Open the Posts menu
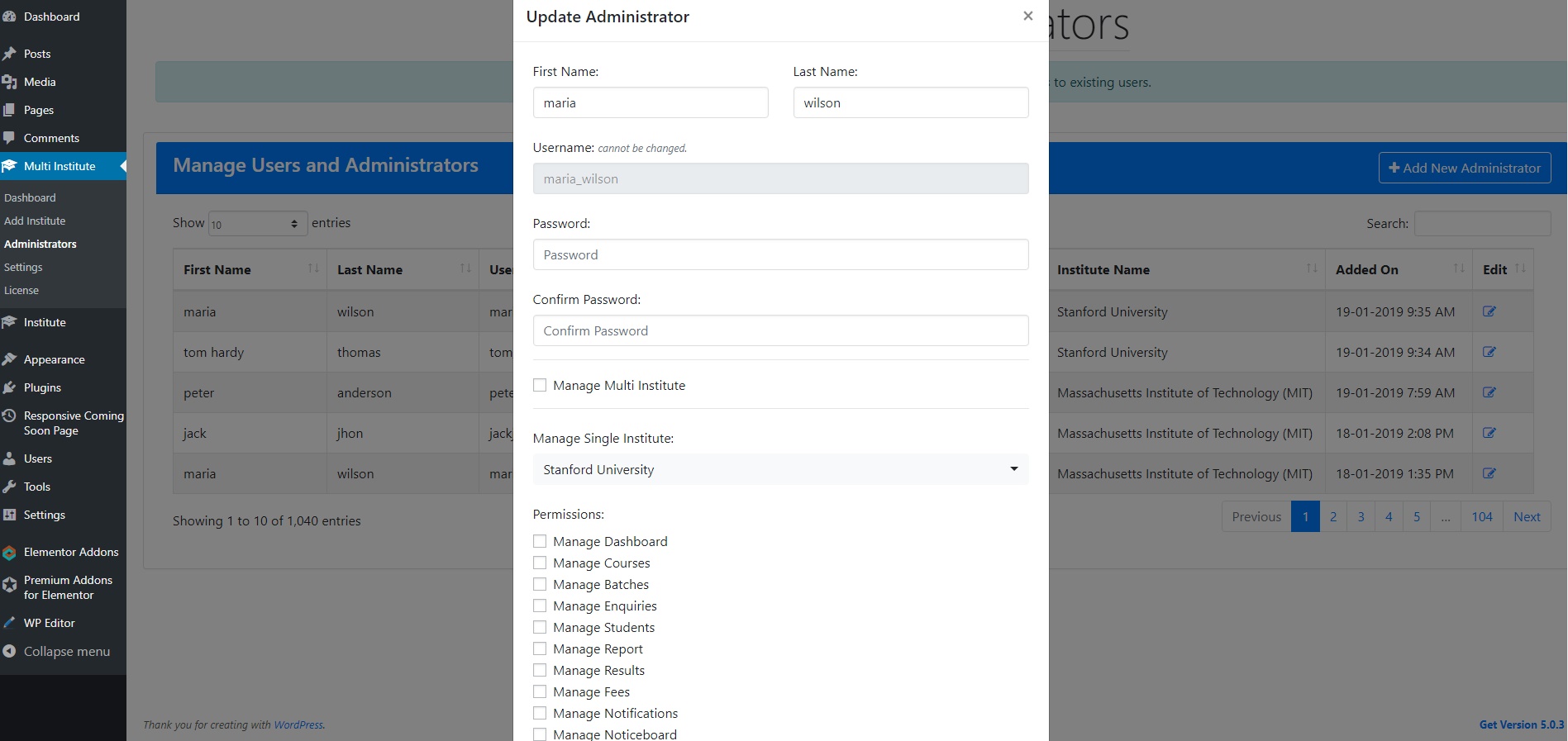 [37, 54]
